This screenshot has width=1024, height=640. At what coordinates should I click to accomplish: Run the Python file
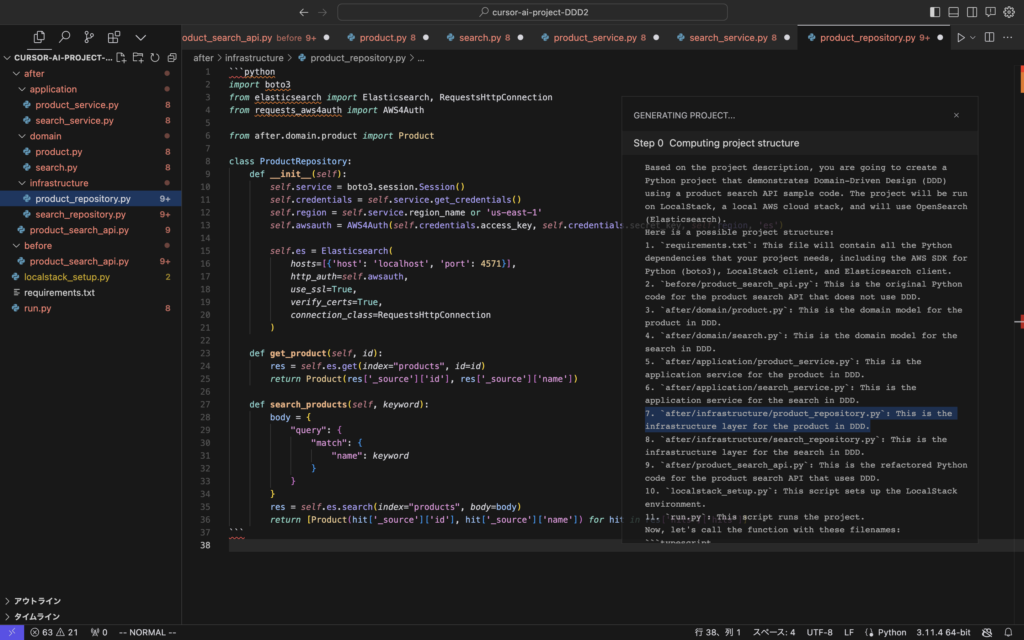(x=961, y=37)
